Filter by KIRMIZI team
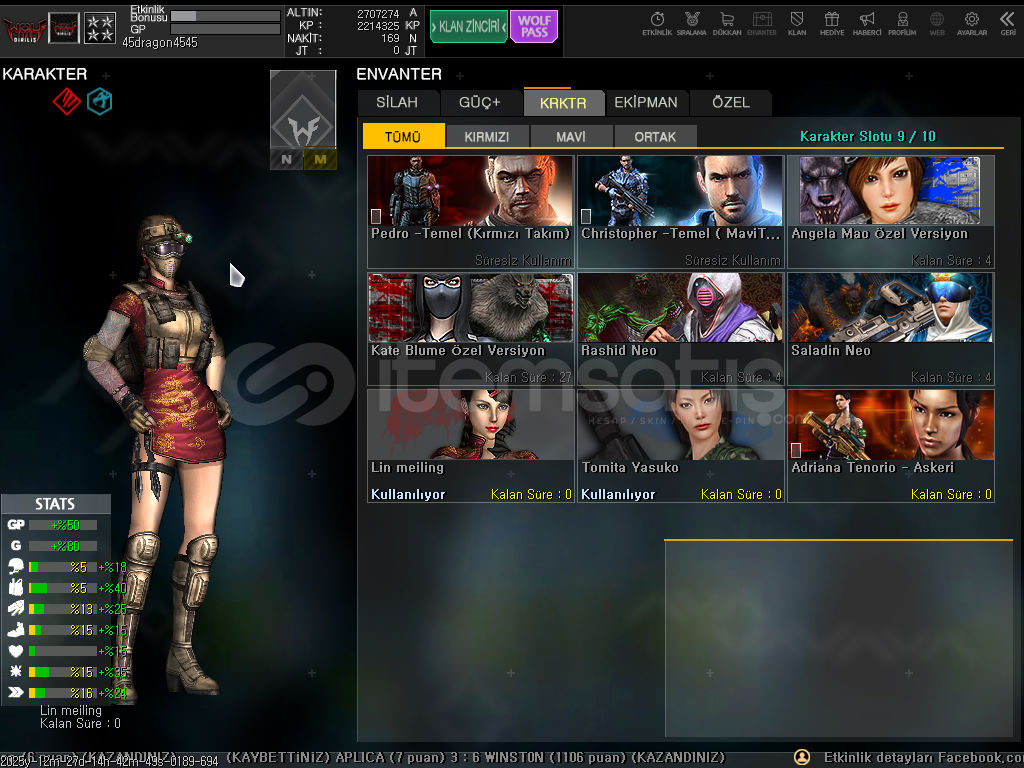This screenshot has width=1024, height=768. pyautogui.click(x=487, y=136)
